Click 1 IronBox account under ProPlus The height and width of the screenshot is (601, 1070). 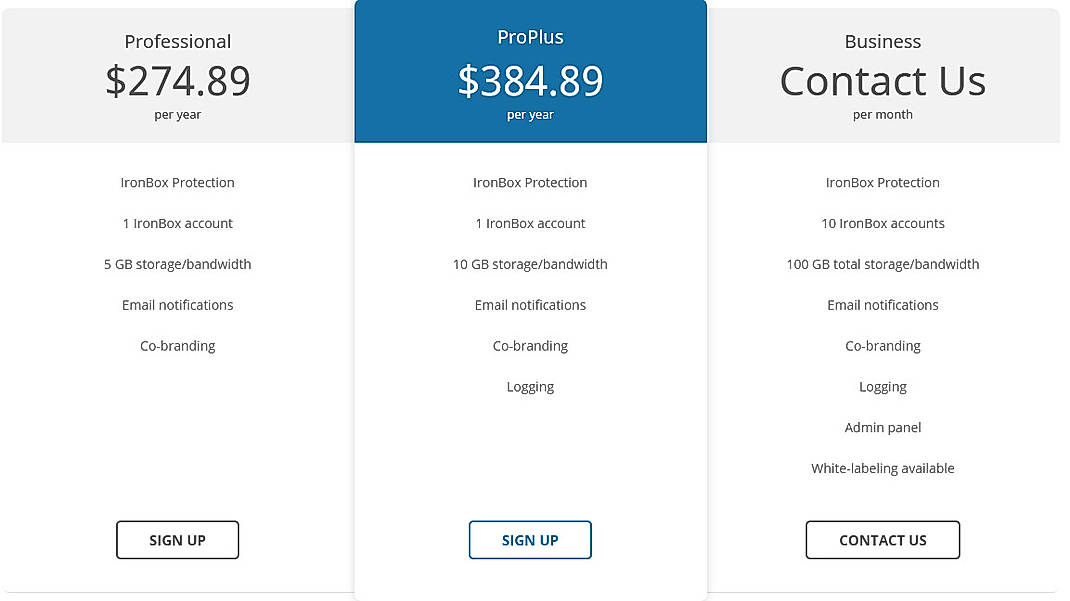tap(530, 223)
